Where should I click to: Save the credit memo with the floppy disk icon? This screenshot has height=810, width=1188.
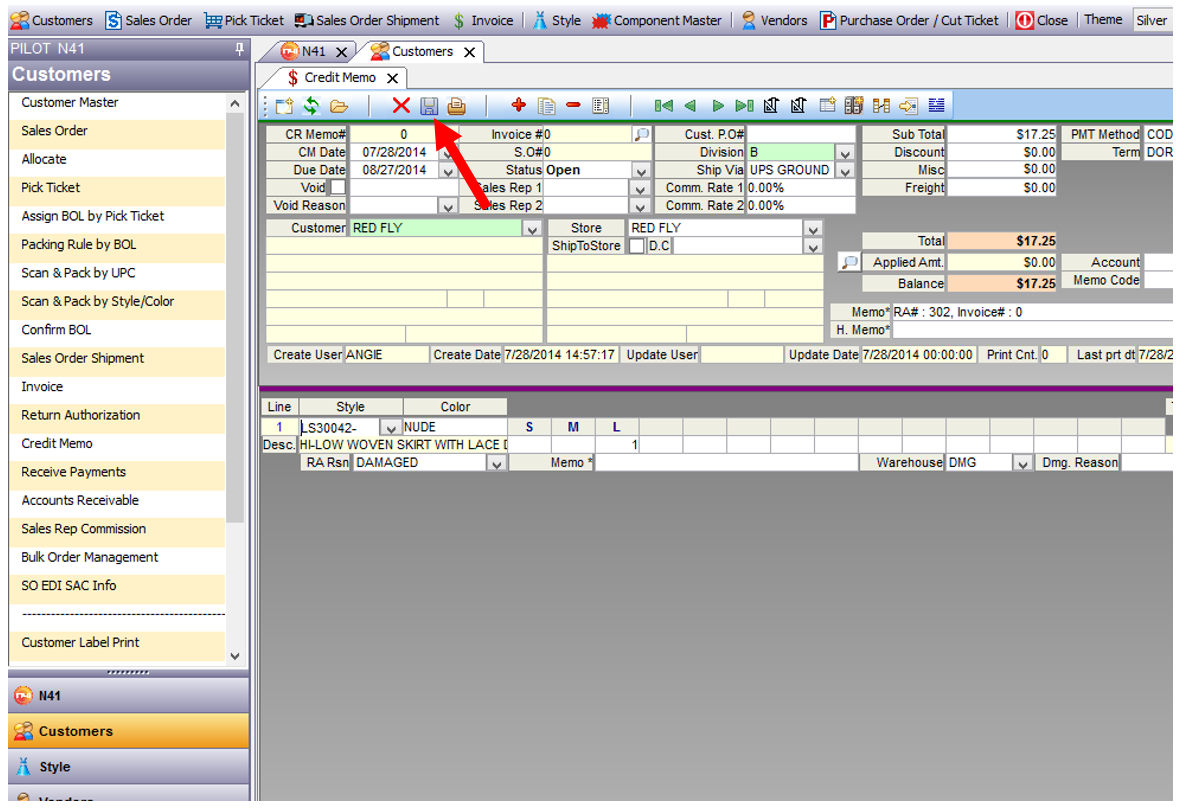pyautogui.click(x=429, y=106)
